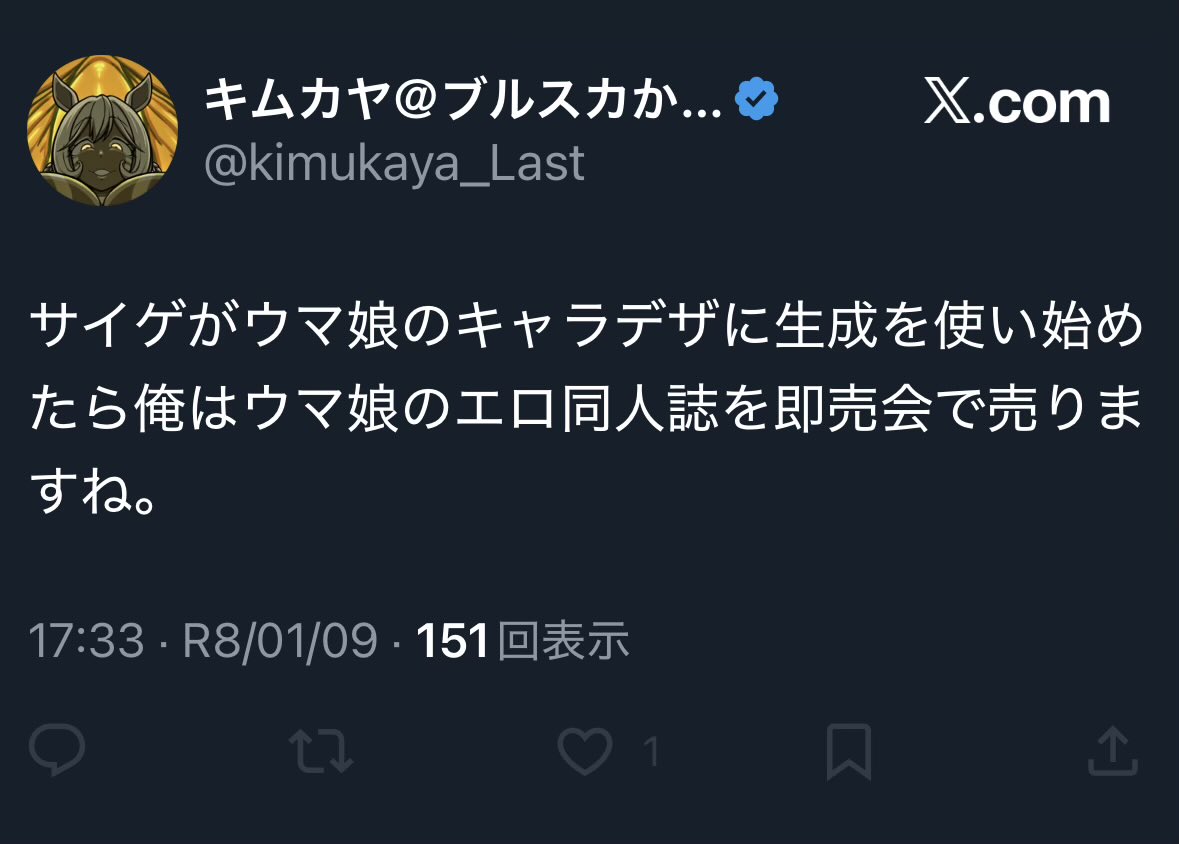Click the 17:33 timestamp
The image size is (1179, 844).
point(87,641)
